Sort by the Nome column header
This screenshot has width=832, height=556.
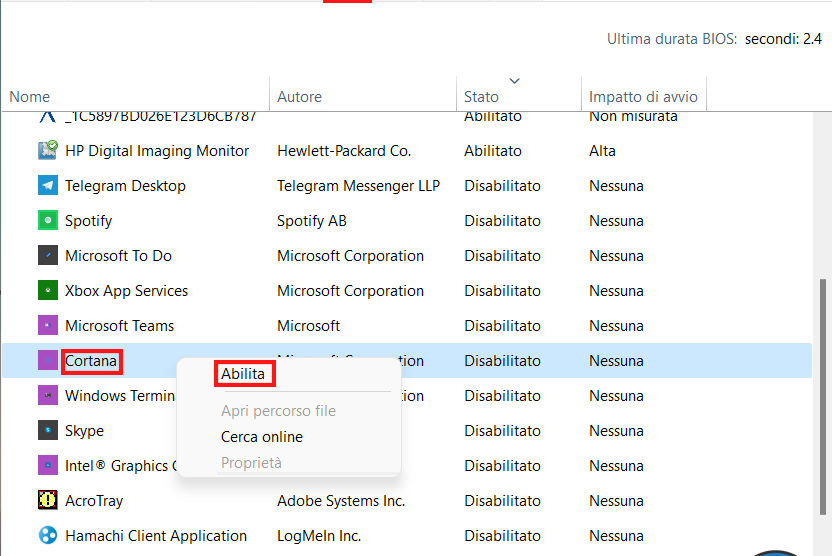point(30,97)
